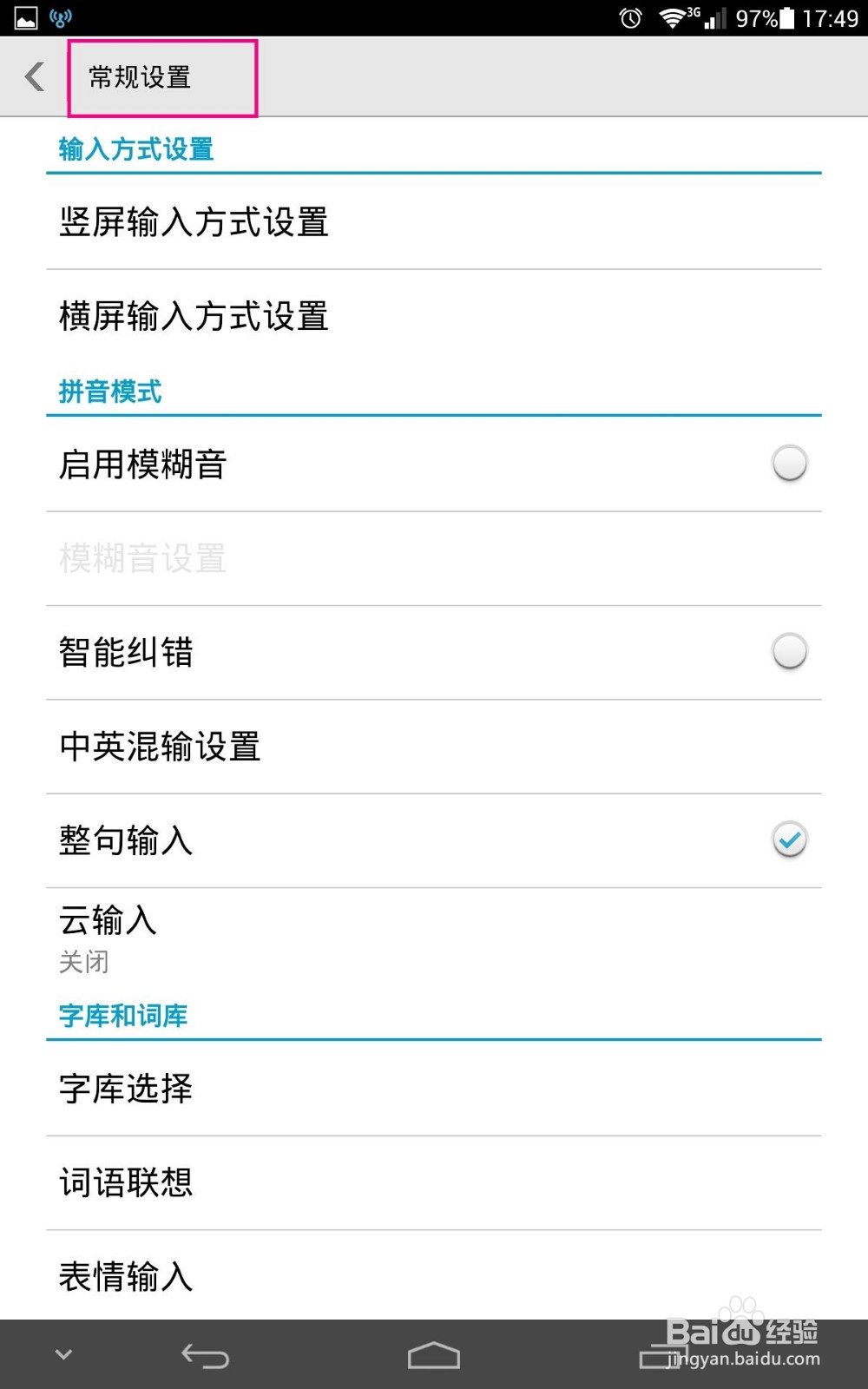Screen dimensions: 868x1389
Task: Uncheck the 整句输入 checkbox
Action: [789, 839]
